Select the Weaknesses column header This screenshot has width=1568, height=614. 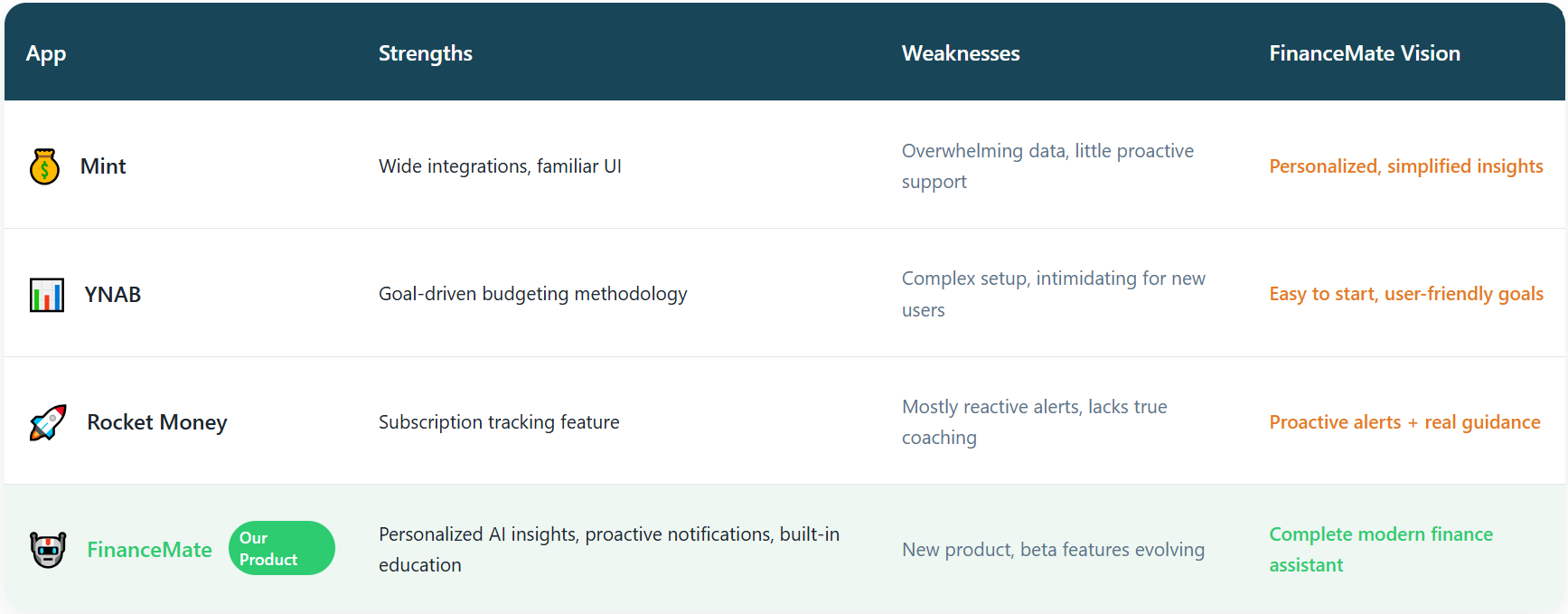[x=960, y=53]
